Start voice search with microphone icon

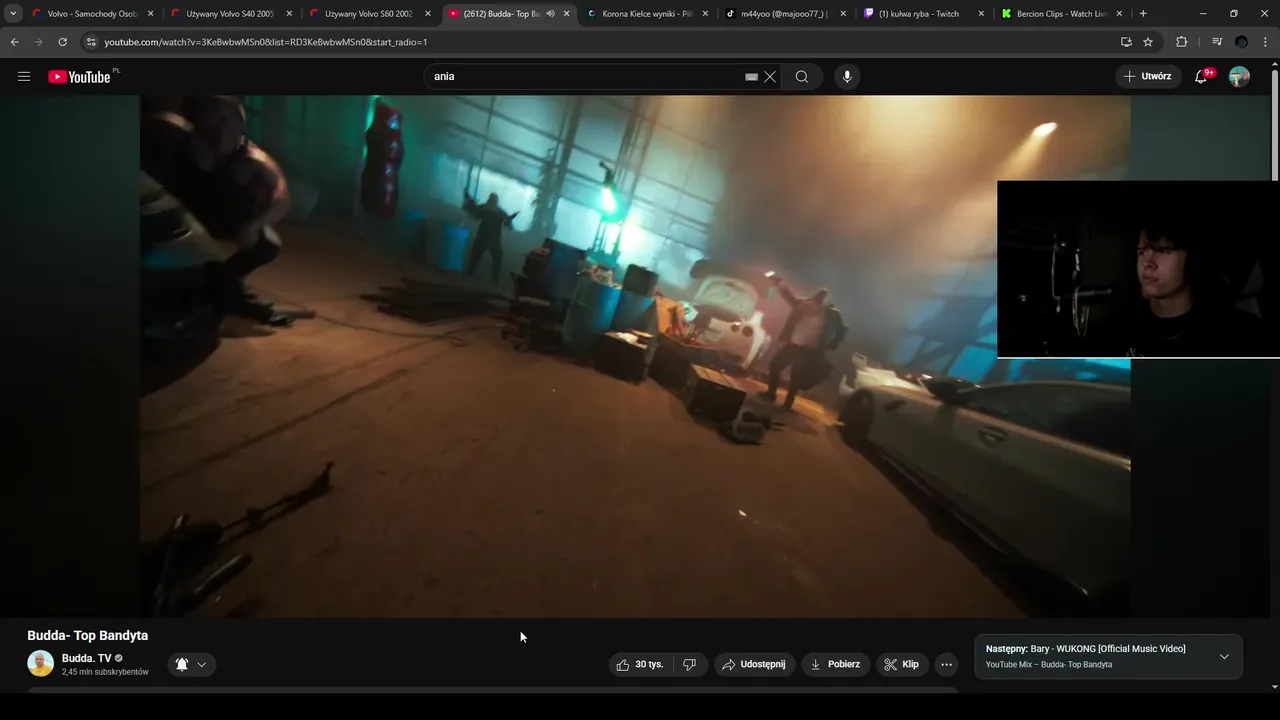click(847, 77)
